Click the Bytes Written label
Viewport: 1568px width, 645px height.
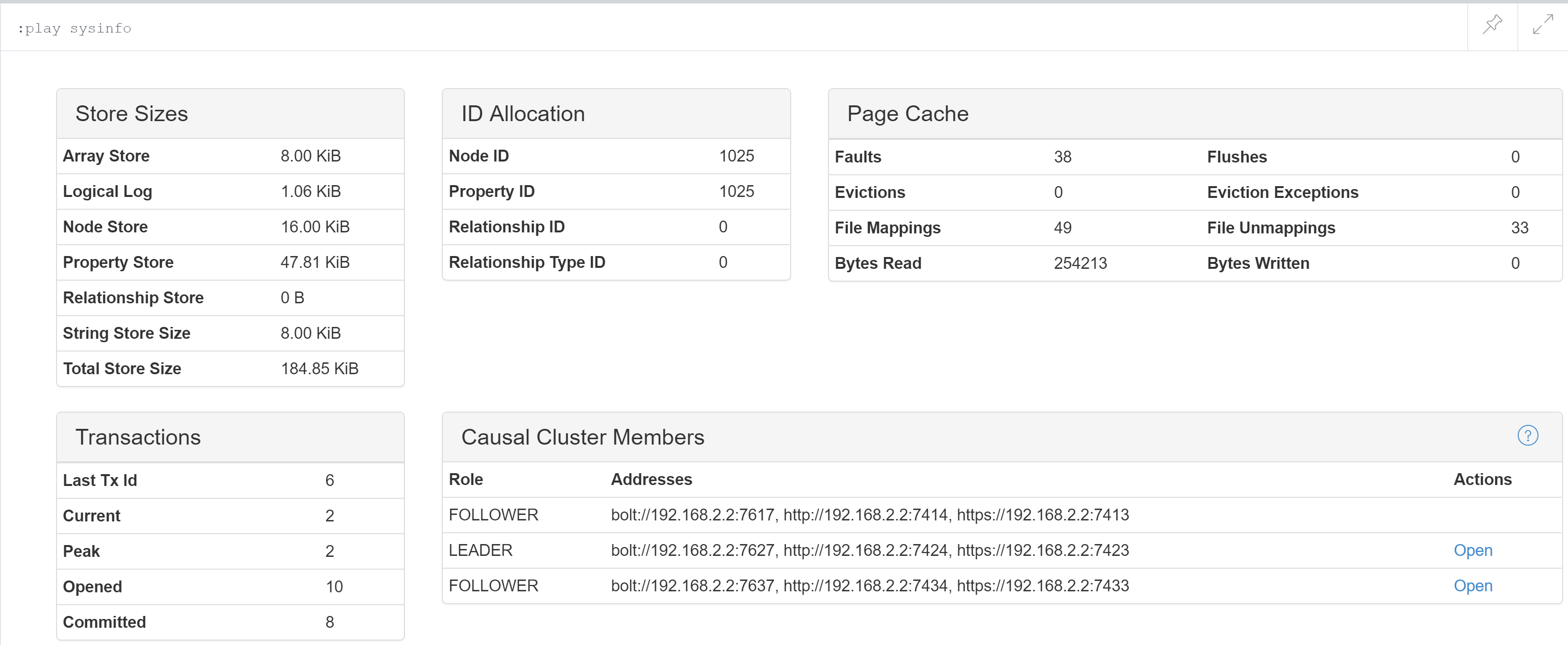point(1258,263)
